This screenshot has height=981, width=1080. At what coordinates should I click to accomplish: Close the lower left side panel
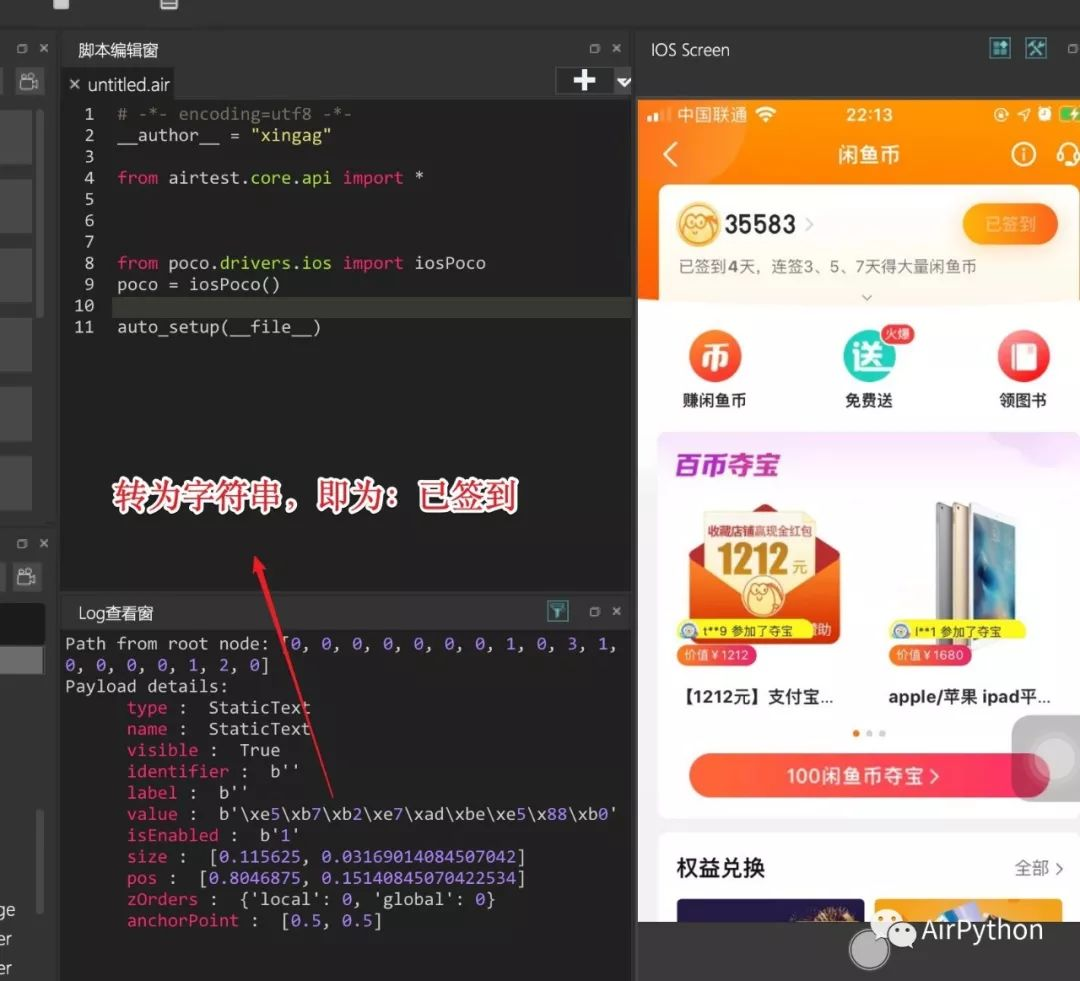click(x=44, y=543)
